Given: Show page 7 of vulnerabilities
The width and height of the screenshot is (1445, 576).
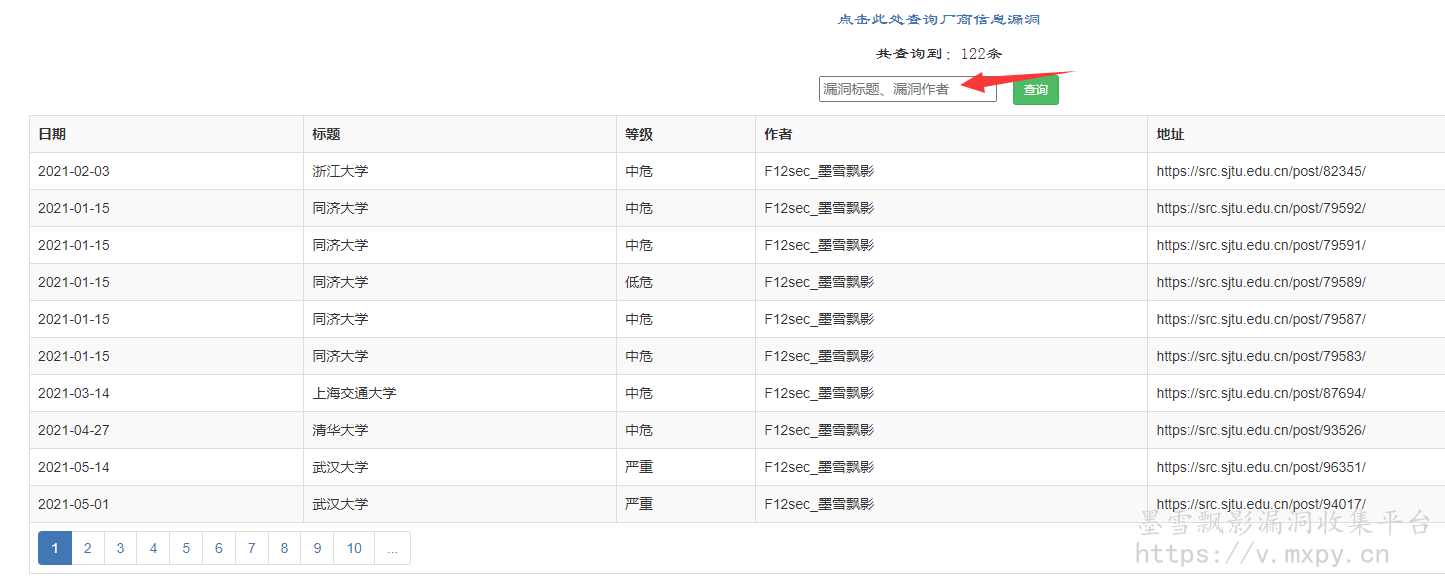Looking at the screenshot, I should (252, 548).
